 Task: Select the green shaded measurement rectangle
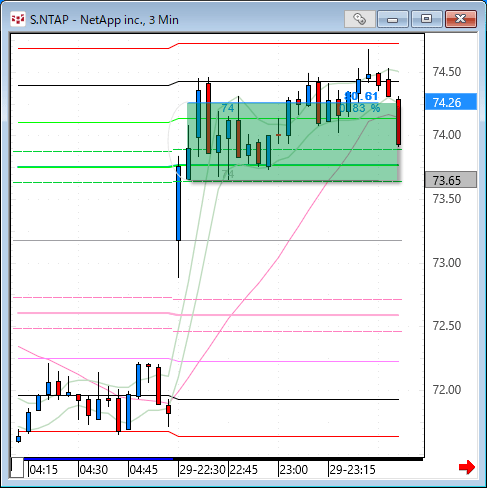coord(293,142)
